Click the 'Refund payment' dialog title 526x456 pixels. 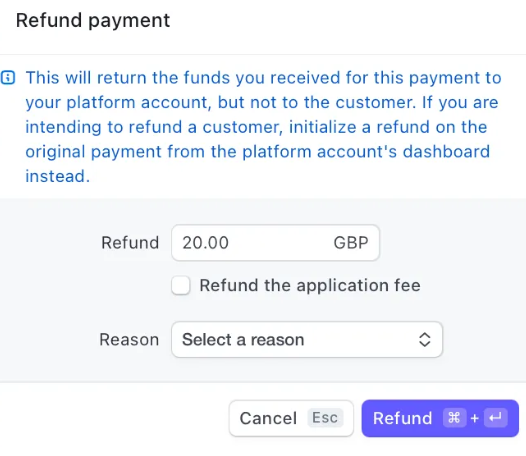tap(93, 20)
